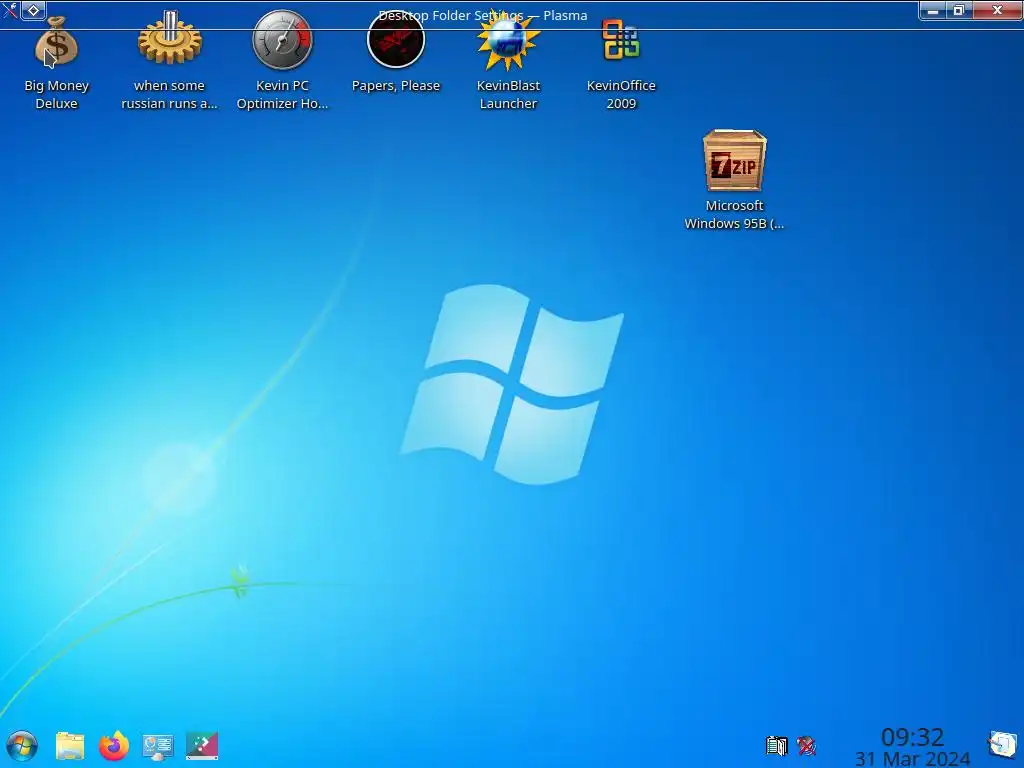Close the Desktop Folder Settings window
This screenshot has height=768, width=1024.
coord(997,10)
